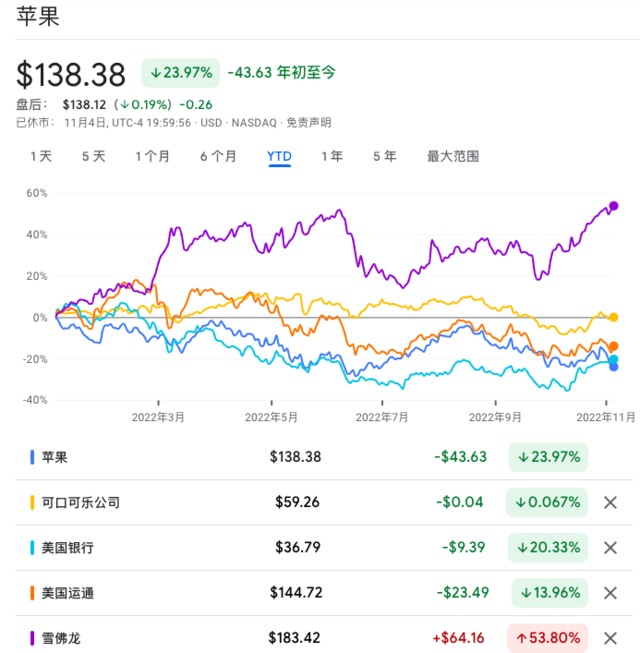This screenshot has width=640, height=653.
Task: Show the 5年 chart range
Action: (x=384, y=156)
